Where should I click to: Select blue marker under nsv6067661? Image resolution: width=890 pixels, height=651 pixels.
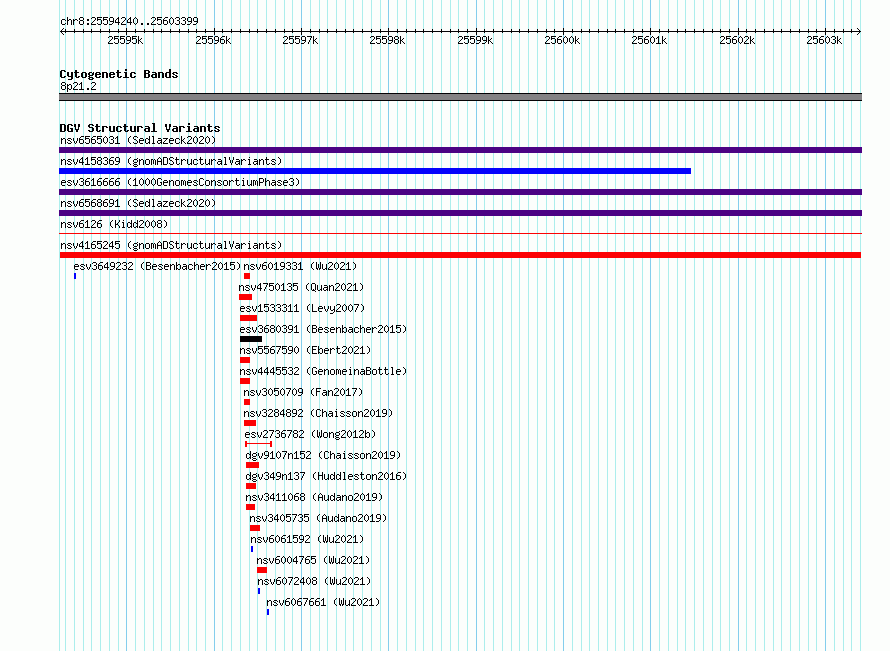pyautogui.click(x=268, y=612)
